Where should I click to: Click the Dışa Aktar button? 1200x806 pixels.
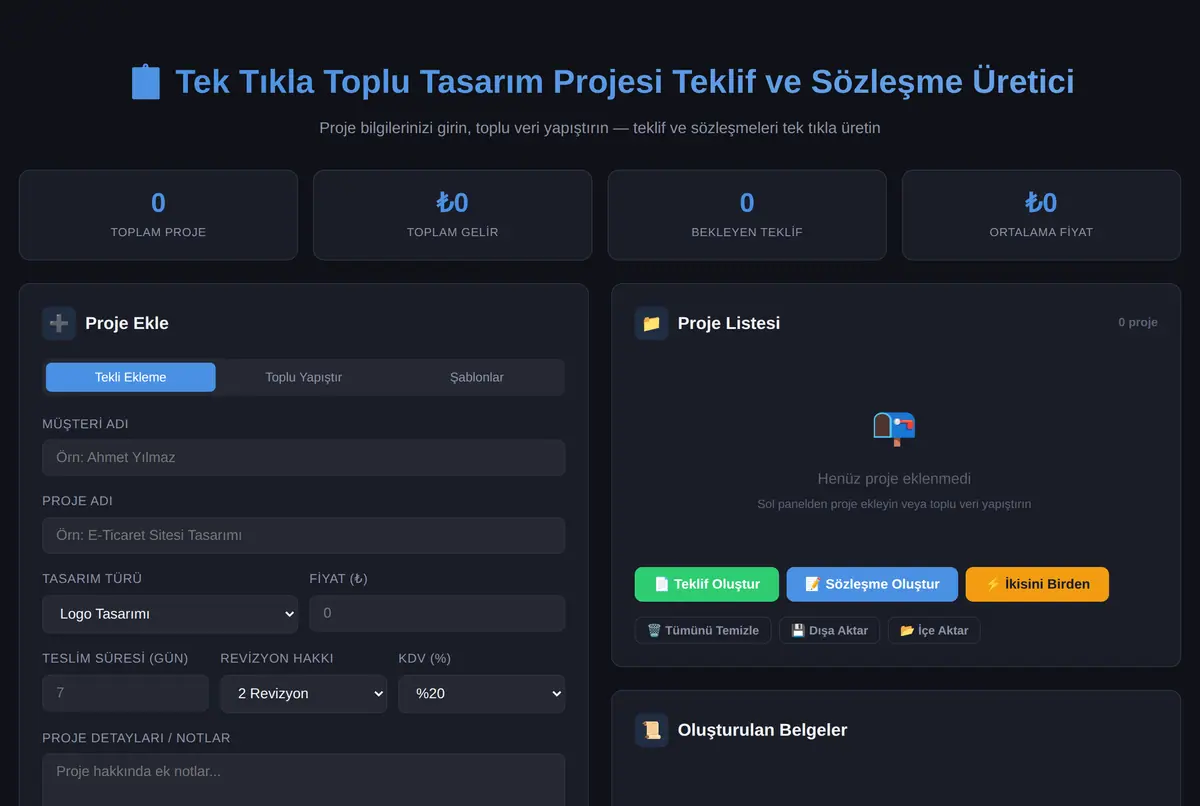point(830,630)
